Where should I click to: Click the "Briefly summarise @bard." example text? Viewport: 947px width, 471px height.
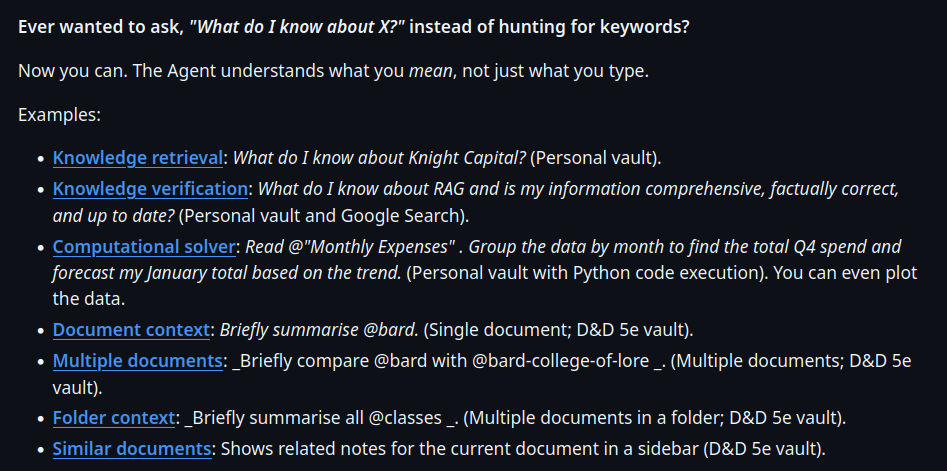click(322, 330)
